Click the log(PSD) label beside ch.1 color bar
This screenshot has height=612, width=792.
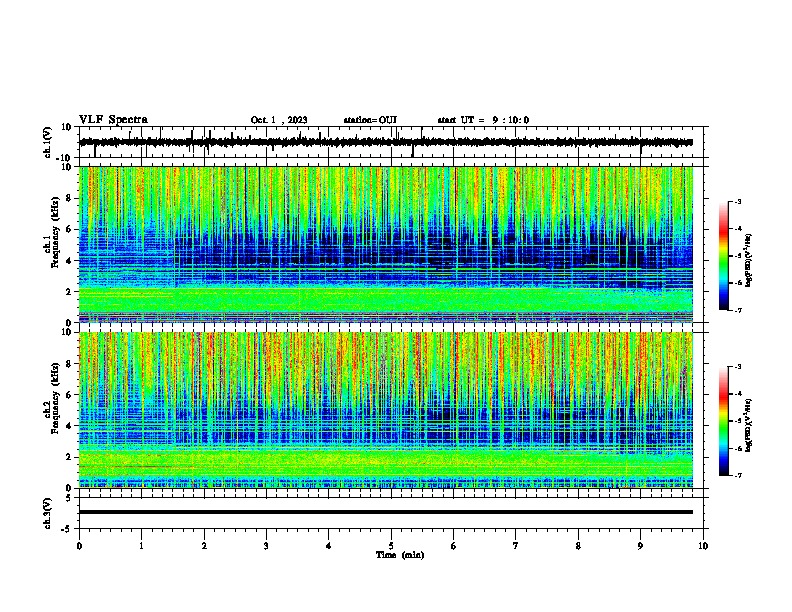point(749,260)
